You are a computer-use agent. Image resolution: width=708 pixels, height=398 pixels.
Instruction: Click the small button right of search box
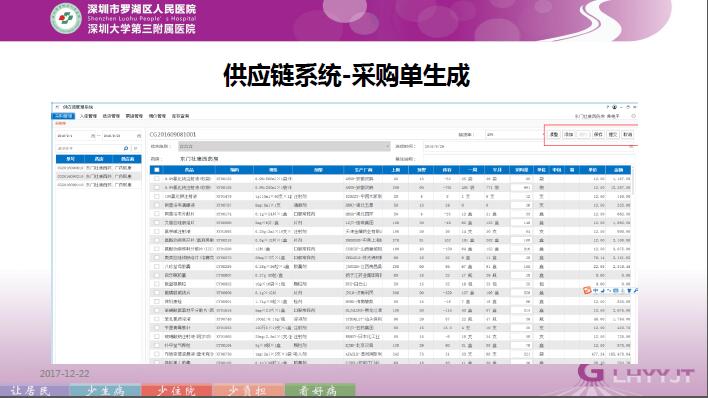[x=136, y=148]
